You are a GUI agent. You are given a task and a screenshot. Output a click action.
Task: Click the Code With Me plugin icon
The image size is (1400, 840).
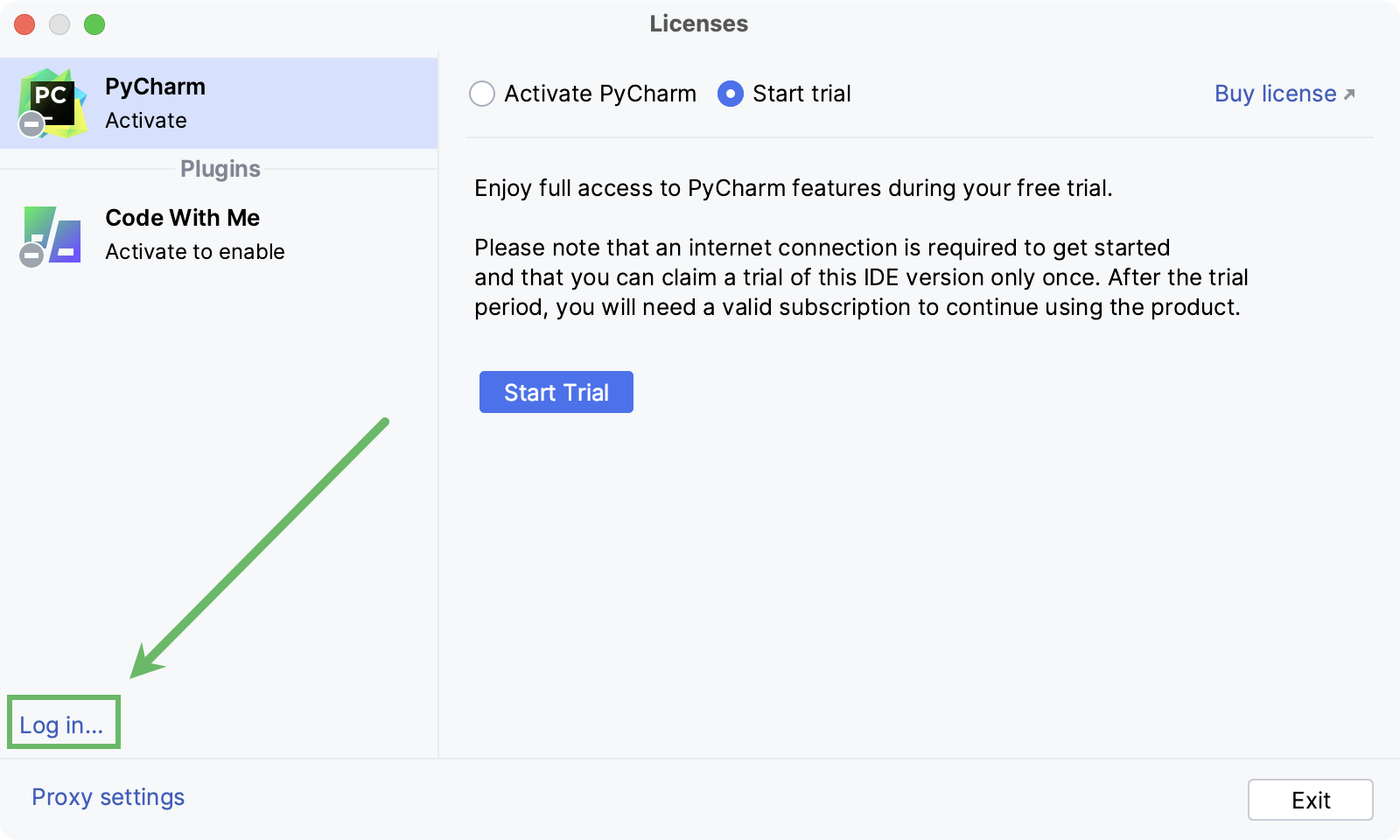pyautogui.click(x=50, y=234)
